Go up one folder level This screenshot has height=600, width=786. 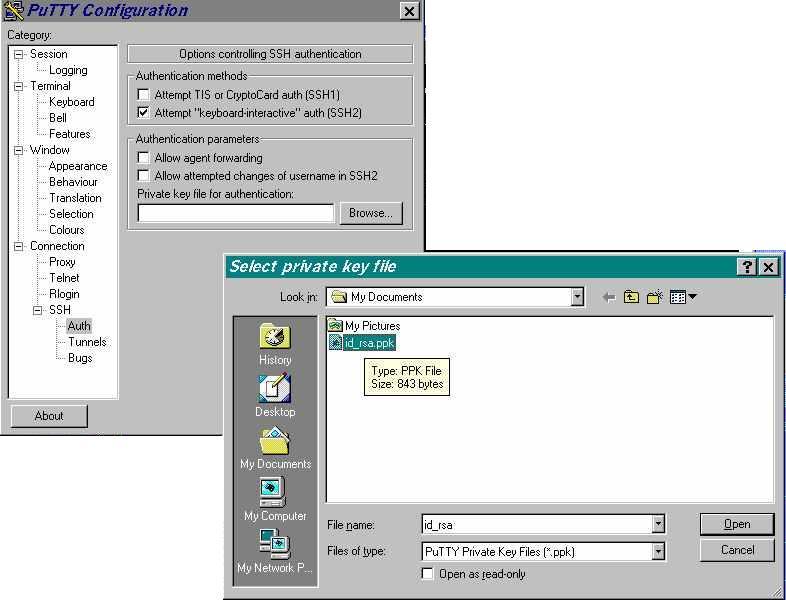point(631,297)
